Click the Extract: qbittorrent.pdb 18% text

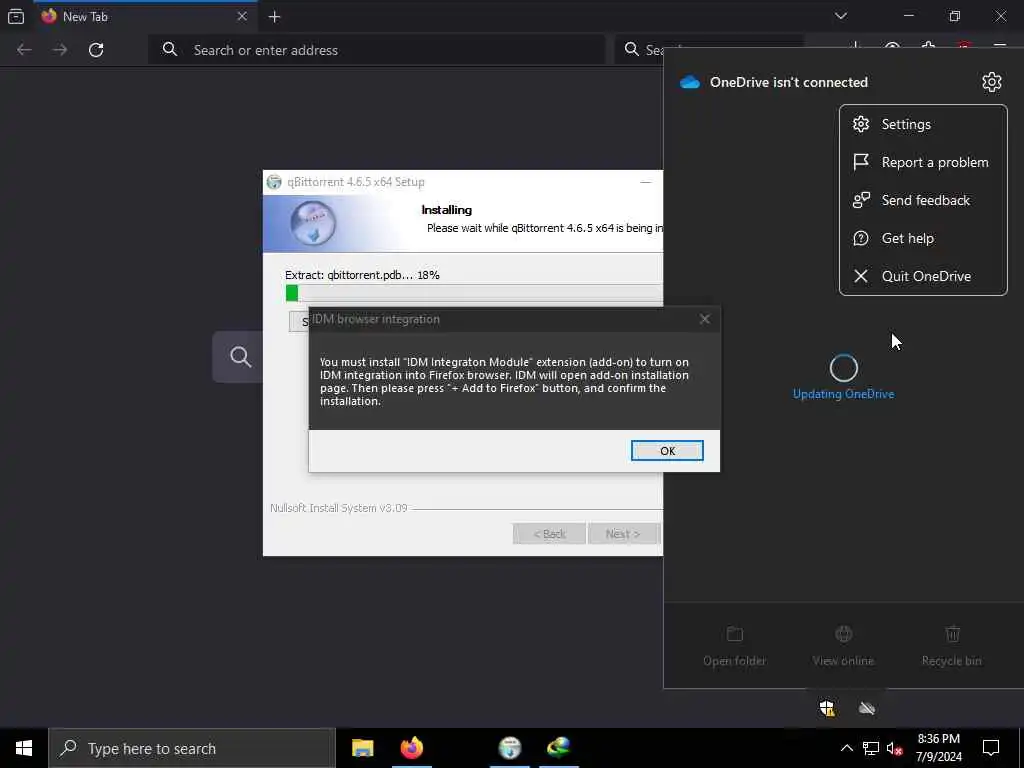[362, 275]
